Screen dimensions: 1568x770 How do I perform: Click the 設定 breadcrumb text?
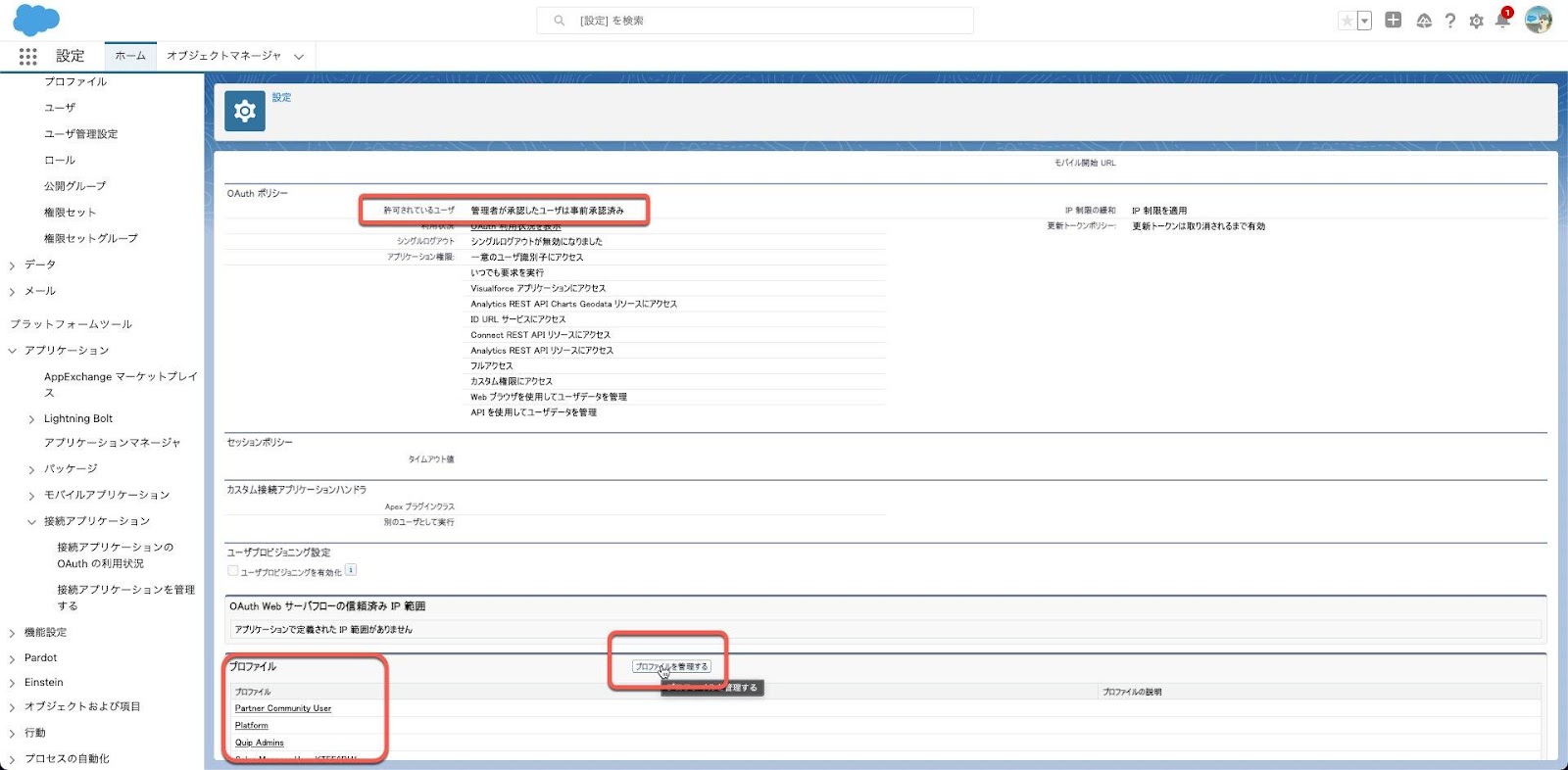pyautogui.click(x=282, y=97)
